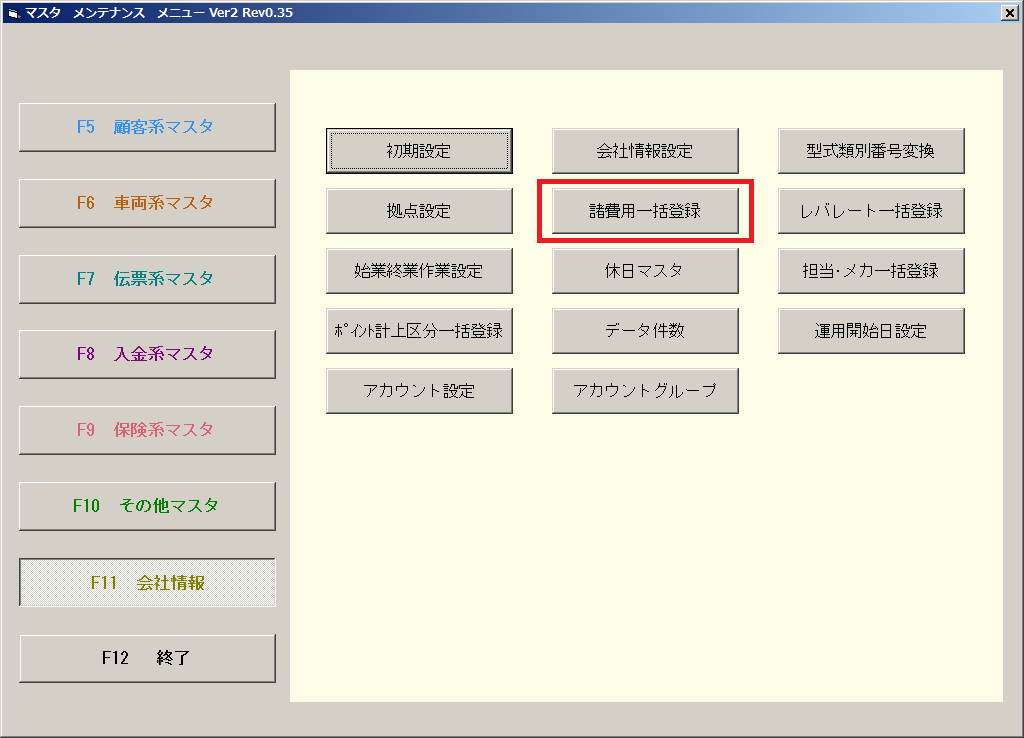
Task: Click the highlighted 諸費用一括登録 button
Action: (x=645, y=211)
